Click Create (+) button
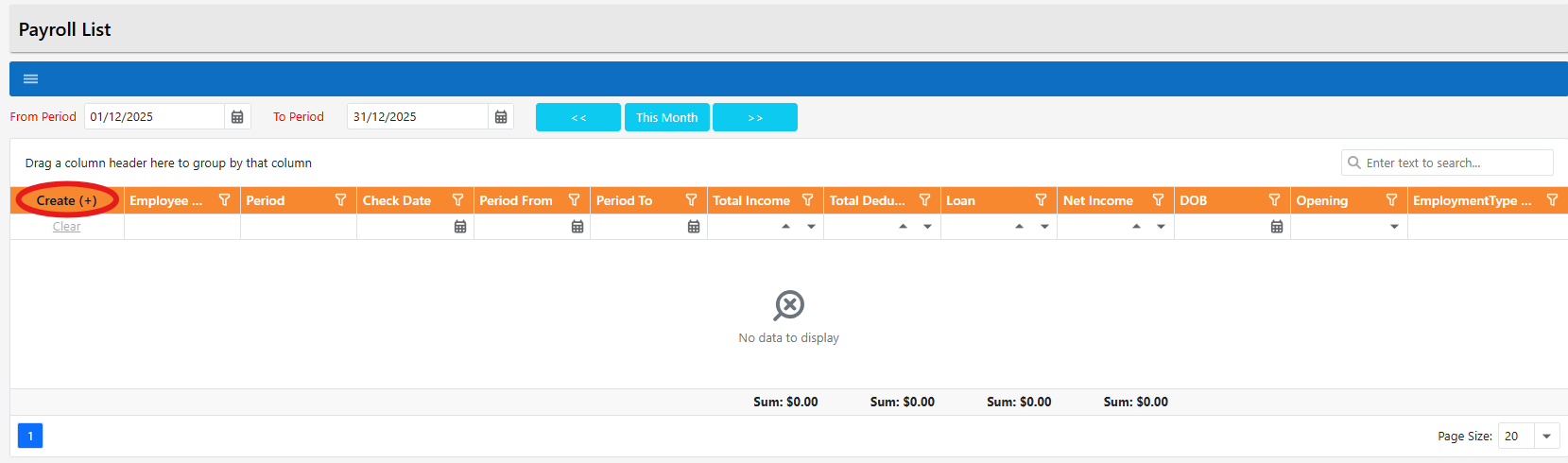The height and width of the screenshot is (463, 1568). point(67,200)
